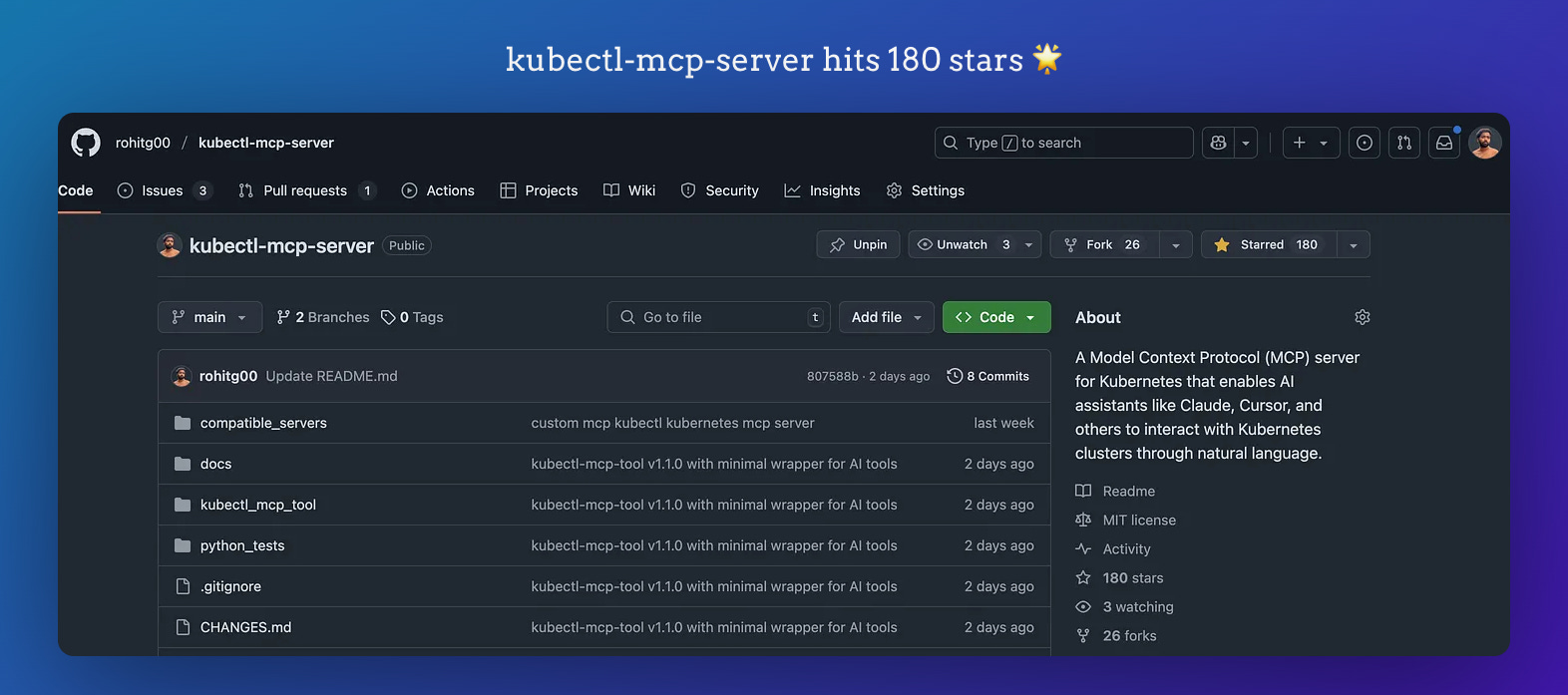1568x695 pixels.
Task: Open the Unwatch dropdown
Action: [975, 244]
